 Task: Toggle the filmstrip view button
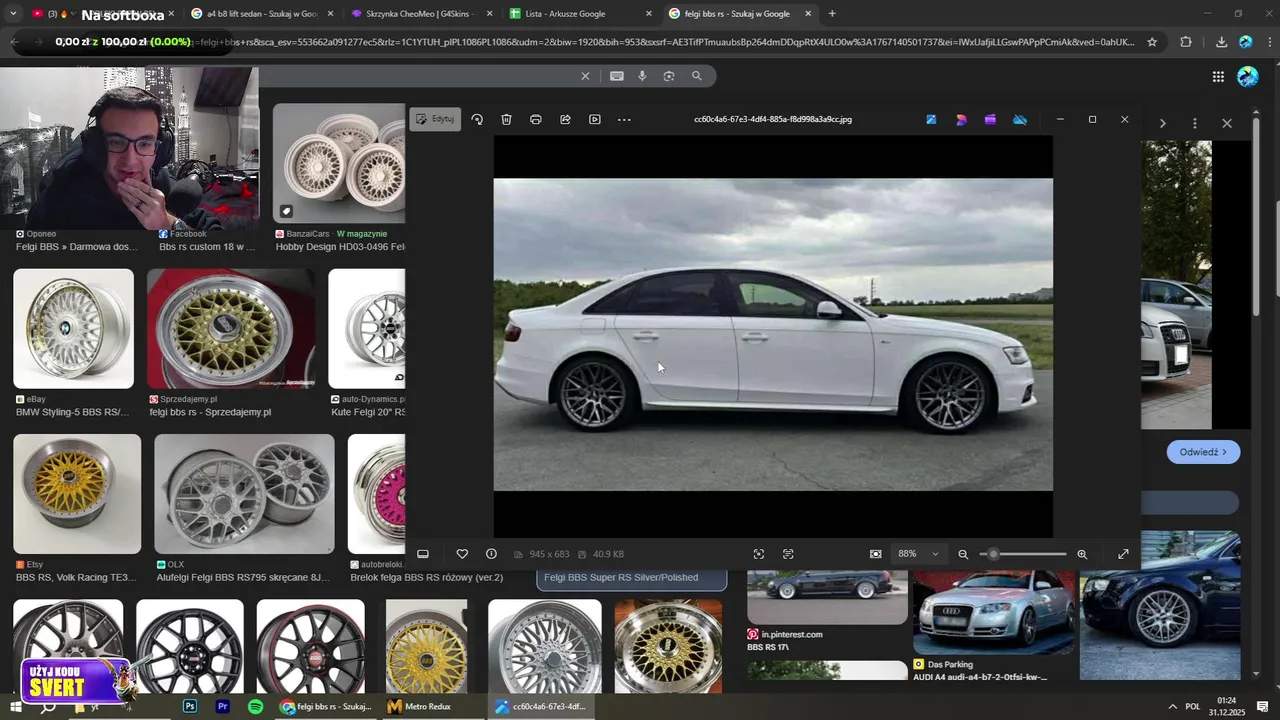click(423, 554)
